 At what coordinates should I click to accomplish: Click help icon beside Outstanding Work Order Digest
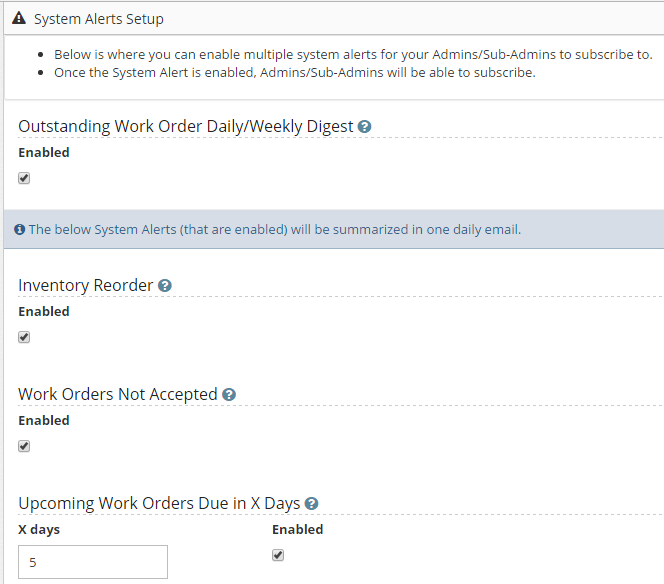(x=364, y=127)
